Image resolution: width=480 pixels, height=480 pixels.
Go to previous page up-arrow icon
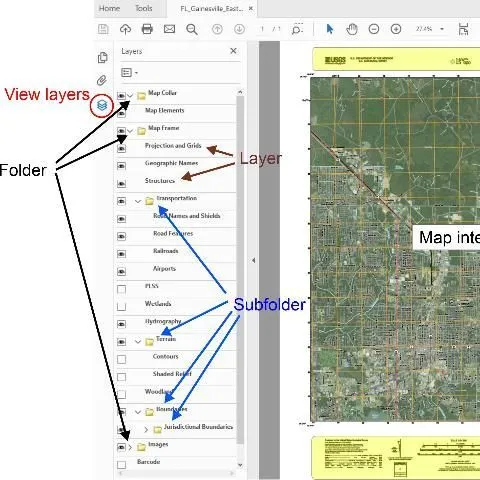[217, 29]
